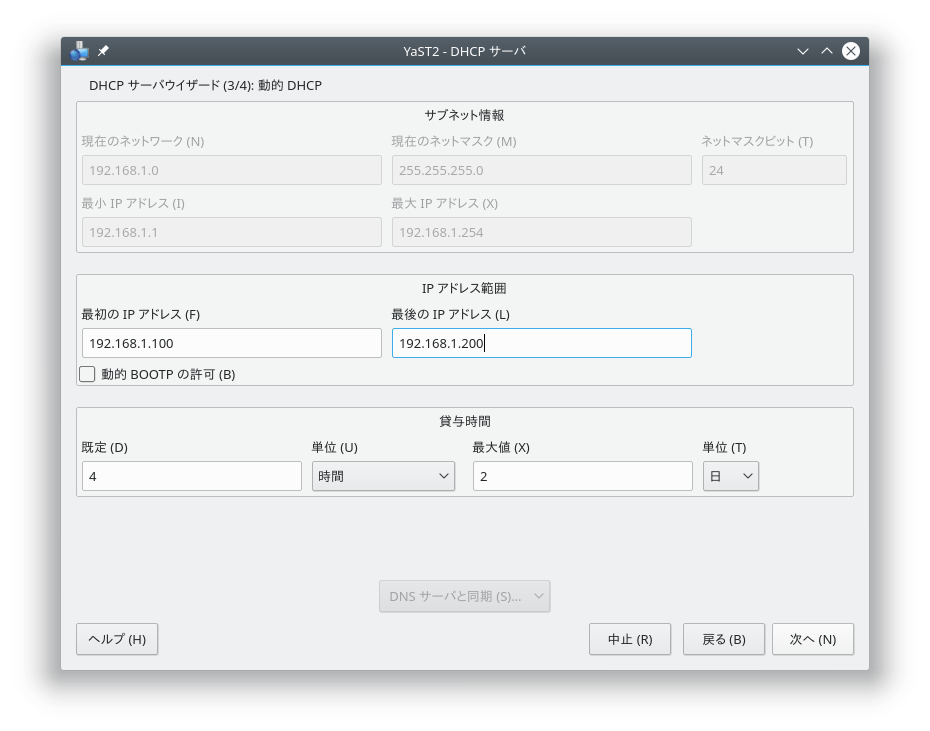The height and width of the screenshot is (731, 930).
Task: Click the 現在のネットワーク field showing 192.168.1.0
Action: pos(231,170)
